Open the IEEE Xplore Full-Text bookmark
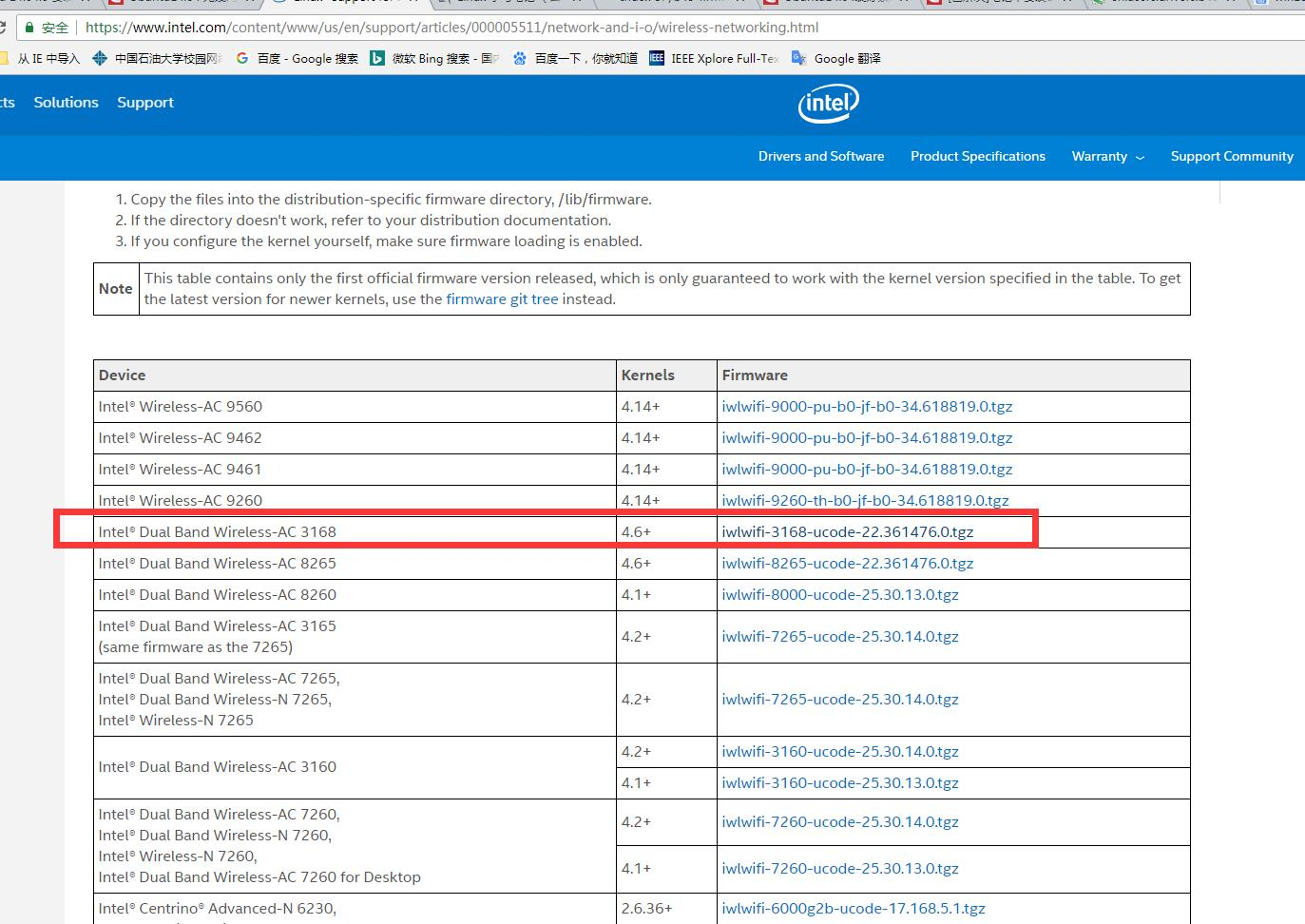 coord(714,58)
